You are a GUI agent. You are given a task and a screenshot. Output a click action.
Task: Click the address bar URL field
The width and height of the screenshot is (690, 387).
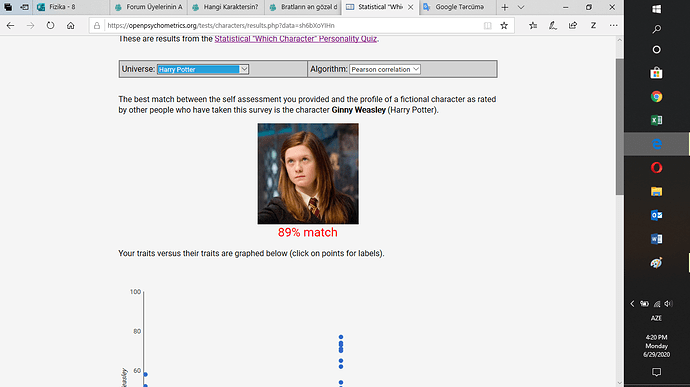293,26
